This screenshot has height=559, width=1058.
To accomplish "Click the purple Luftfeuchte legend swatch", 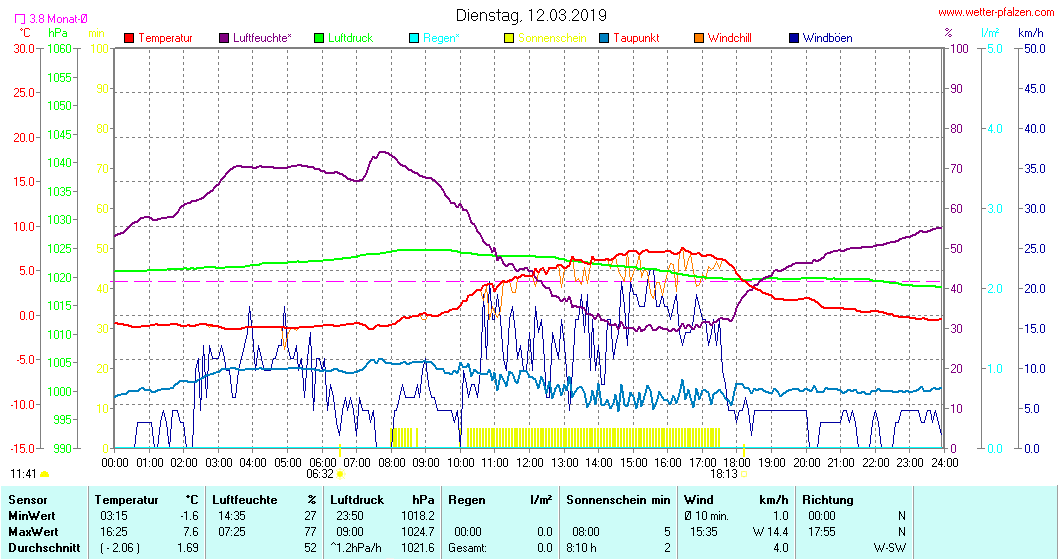I will (x=224, y=38).
